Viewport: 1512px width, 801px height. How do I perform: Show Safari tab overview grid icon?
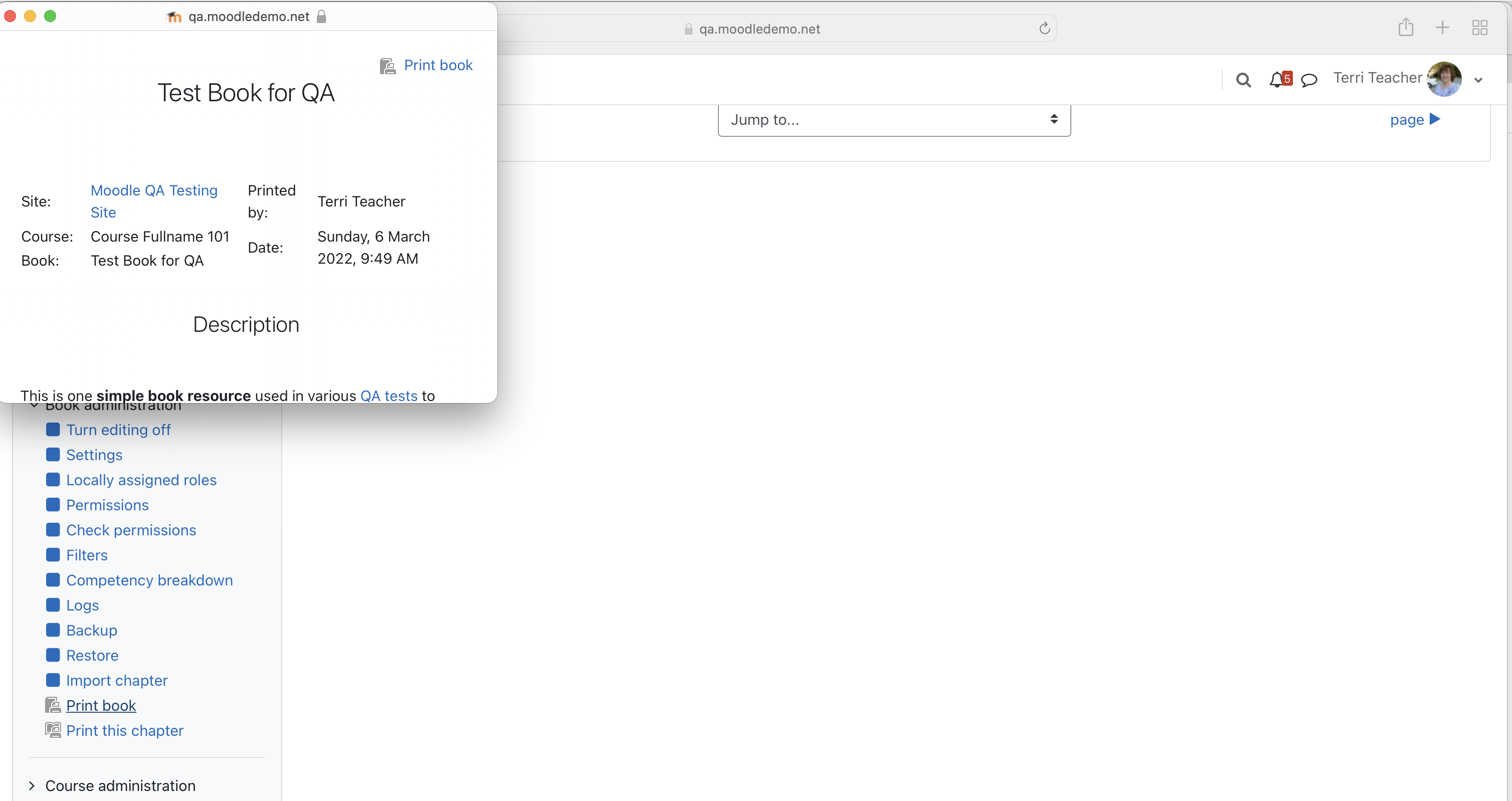click(x=1480, y=28)
